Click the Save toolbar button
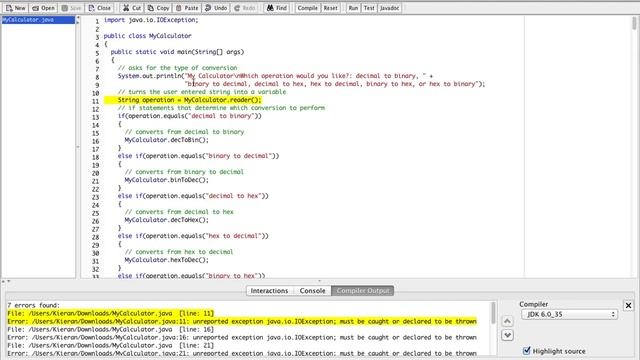The width and height of the screenshot is (640, 360). [x=71, y=8]
